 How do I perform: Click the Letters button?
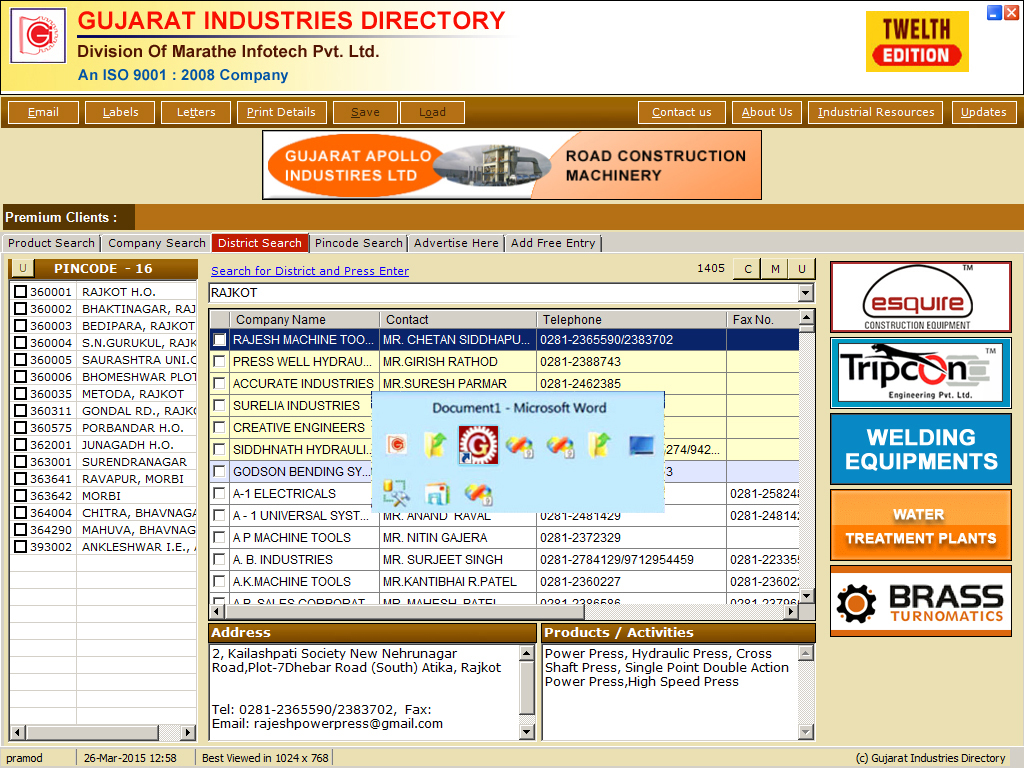(x=196, y=112)
